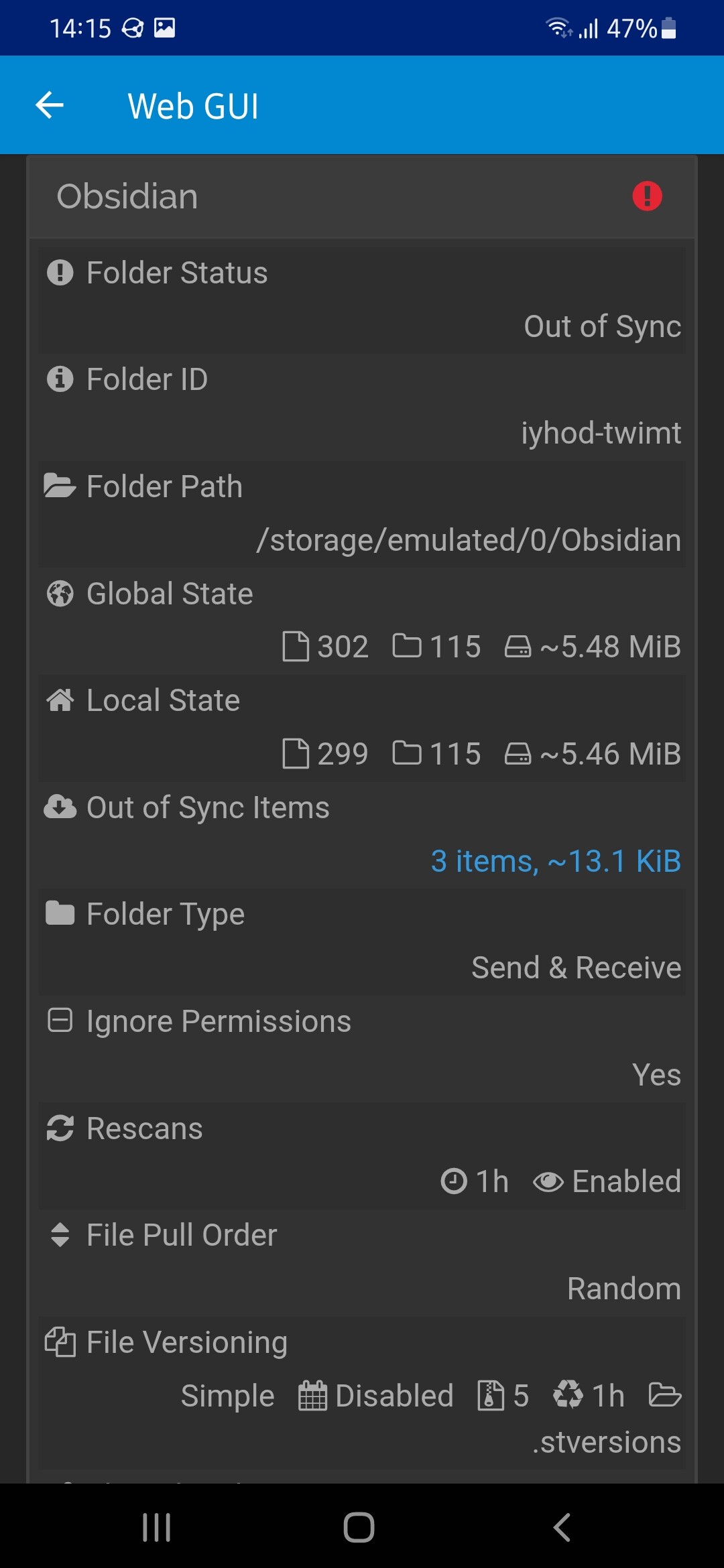Click the Local State home icon

pyautogui.click(x=60, y=700)
